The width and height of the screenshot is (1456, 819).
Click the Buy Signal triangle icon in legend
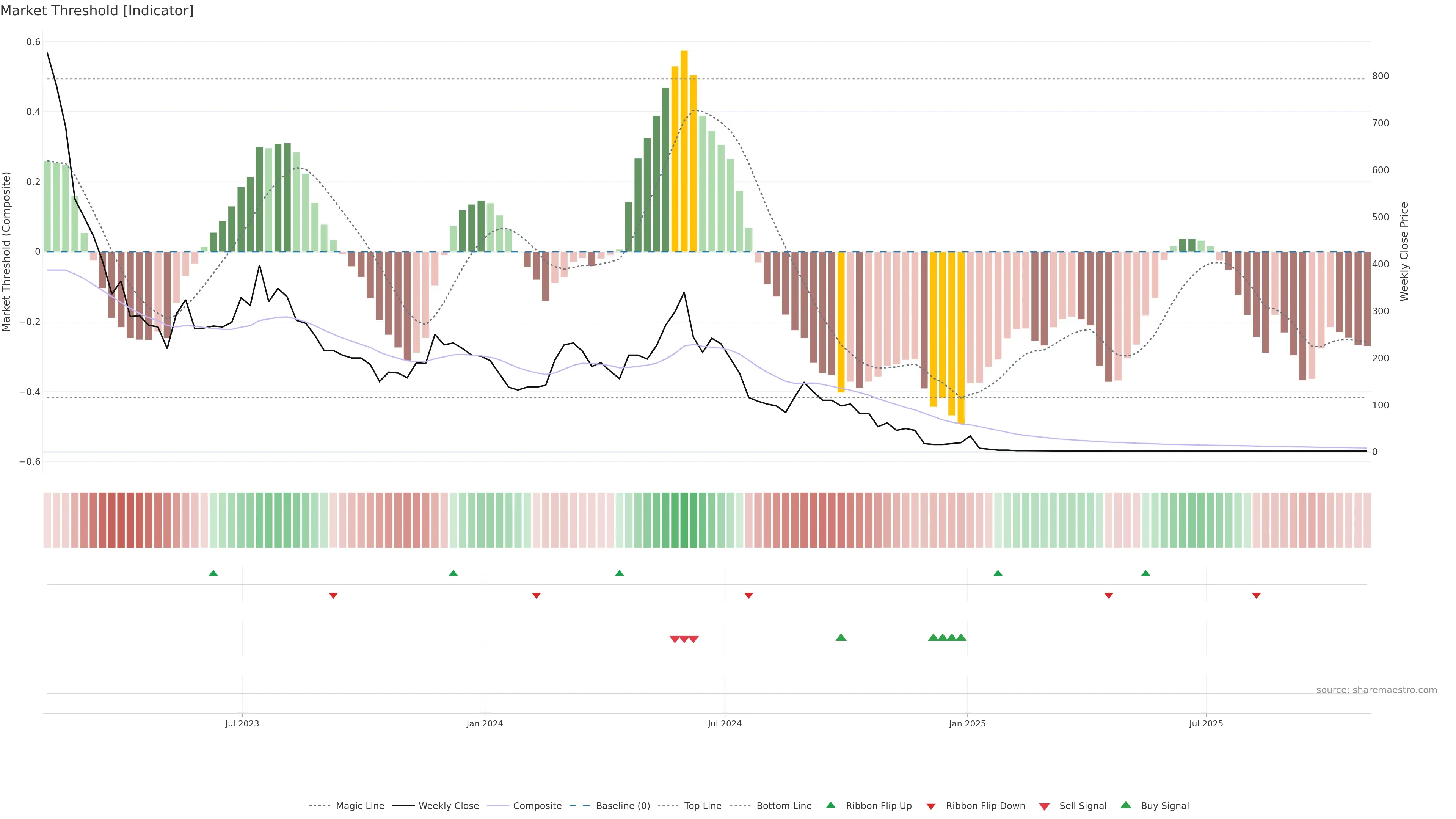1126,805
